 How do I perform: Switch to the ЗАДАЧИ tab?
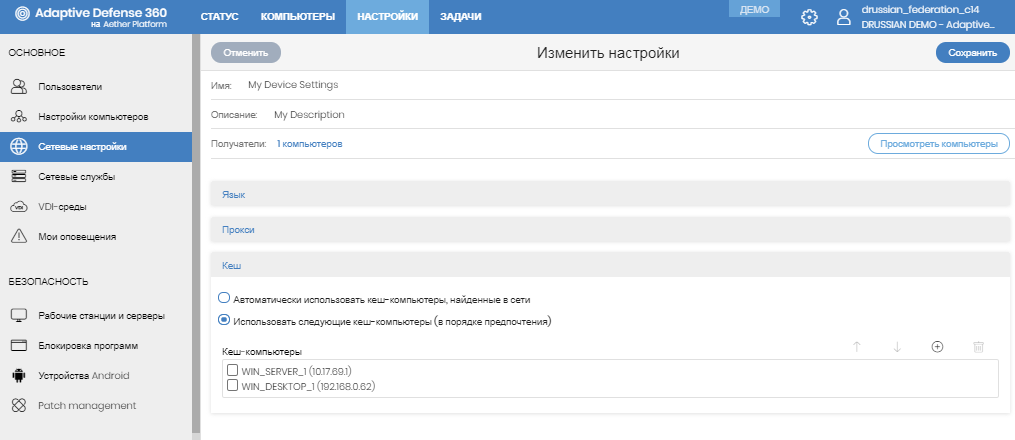click(x=461, y=17)
